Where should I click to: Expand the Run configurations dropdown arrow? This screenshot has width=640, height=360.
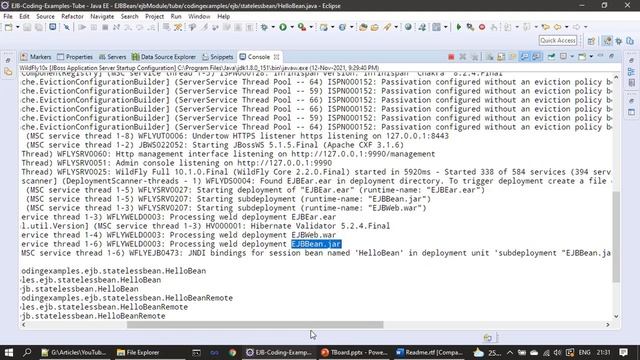click(x=292, y=27)
